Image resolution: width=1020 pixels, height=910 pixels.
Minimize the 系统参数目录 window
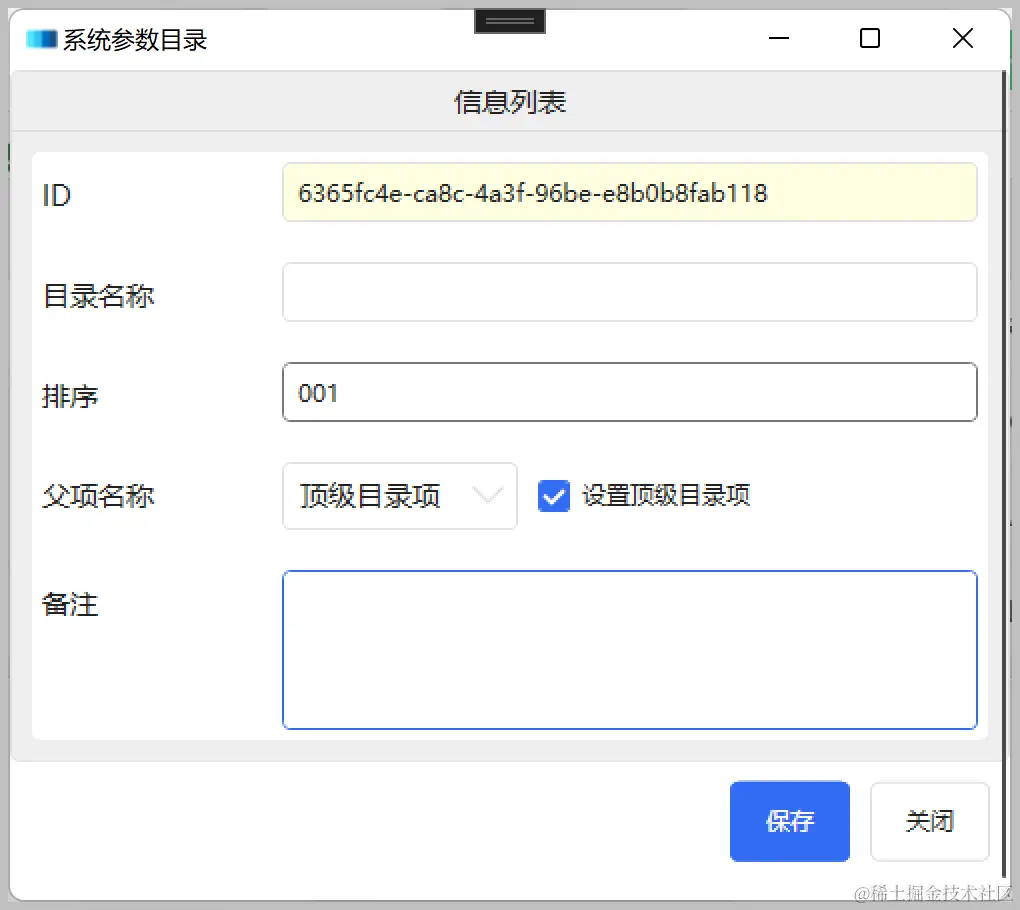coord(779,38)
